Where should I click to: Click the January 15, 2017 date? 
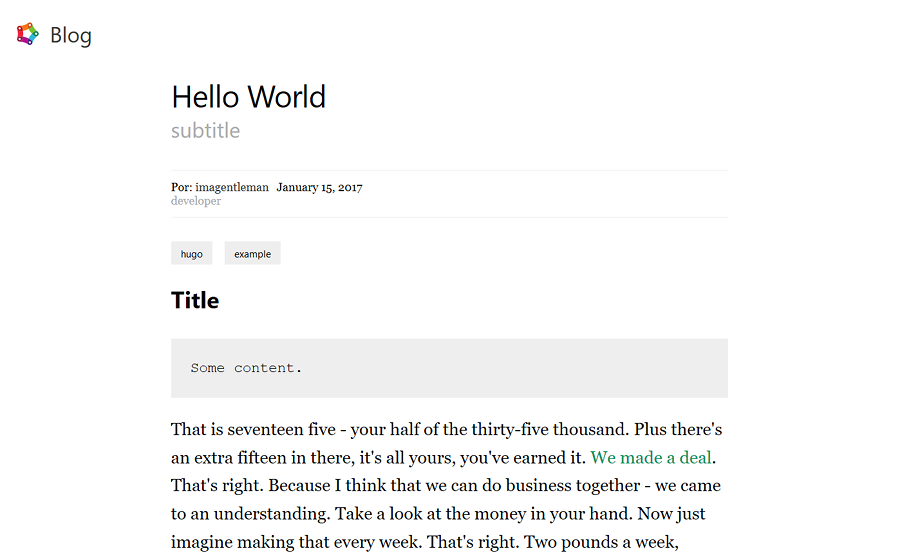coord(319,188)
